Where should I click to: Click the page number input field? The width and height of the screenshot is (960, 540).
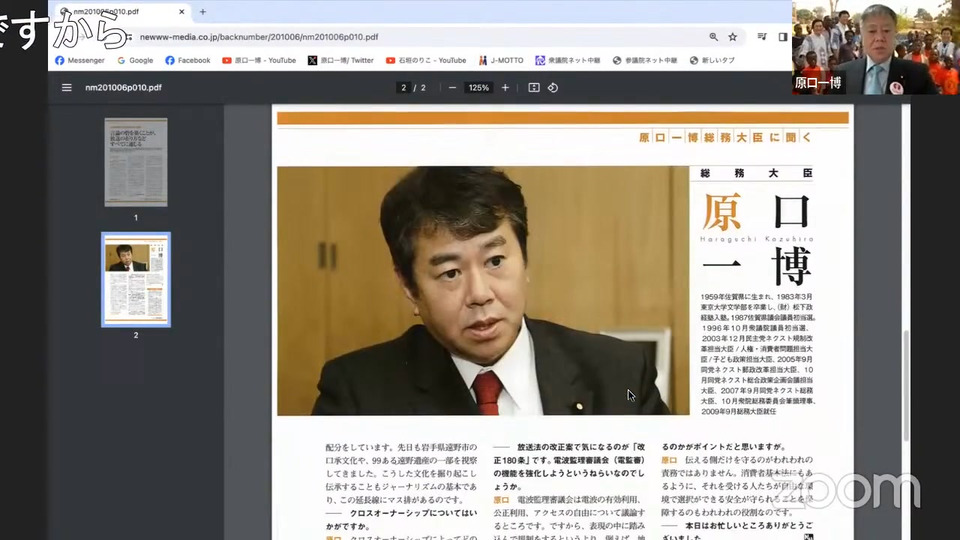coord(403,88)
